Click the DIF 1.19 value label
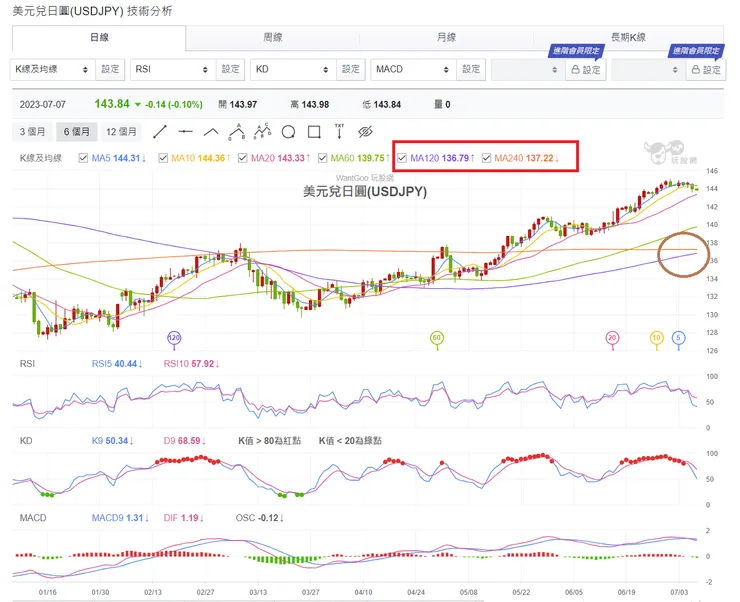The height and width of the screenshot is (602, 740). pos(184,518)
